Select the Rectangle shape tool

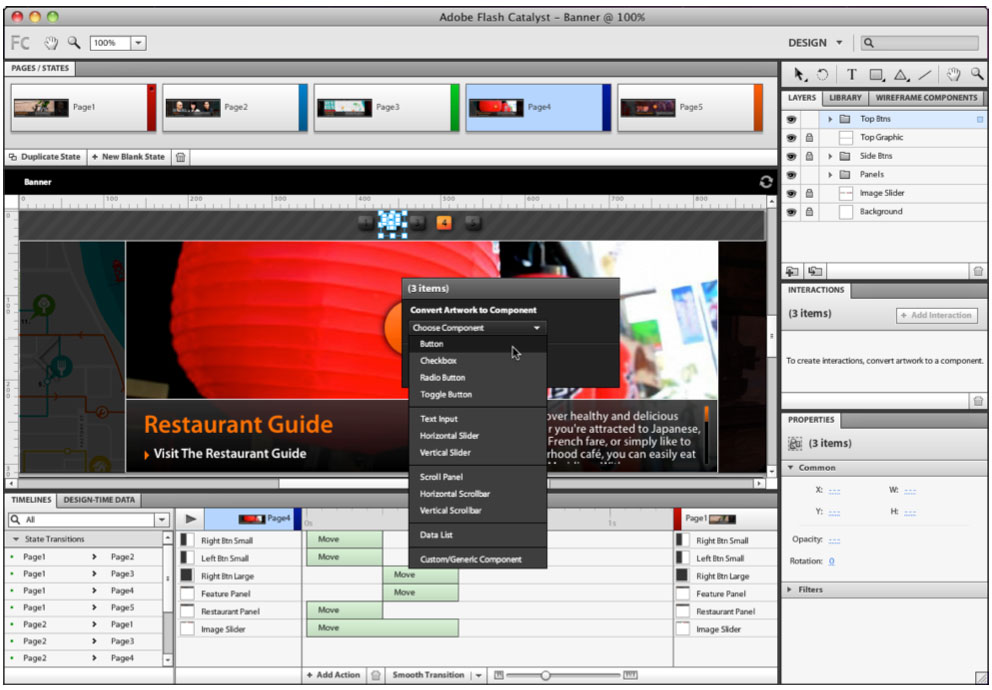point(876,75)
